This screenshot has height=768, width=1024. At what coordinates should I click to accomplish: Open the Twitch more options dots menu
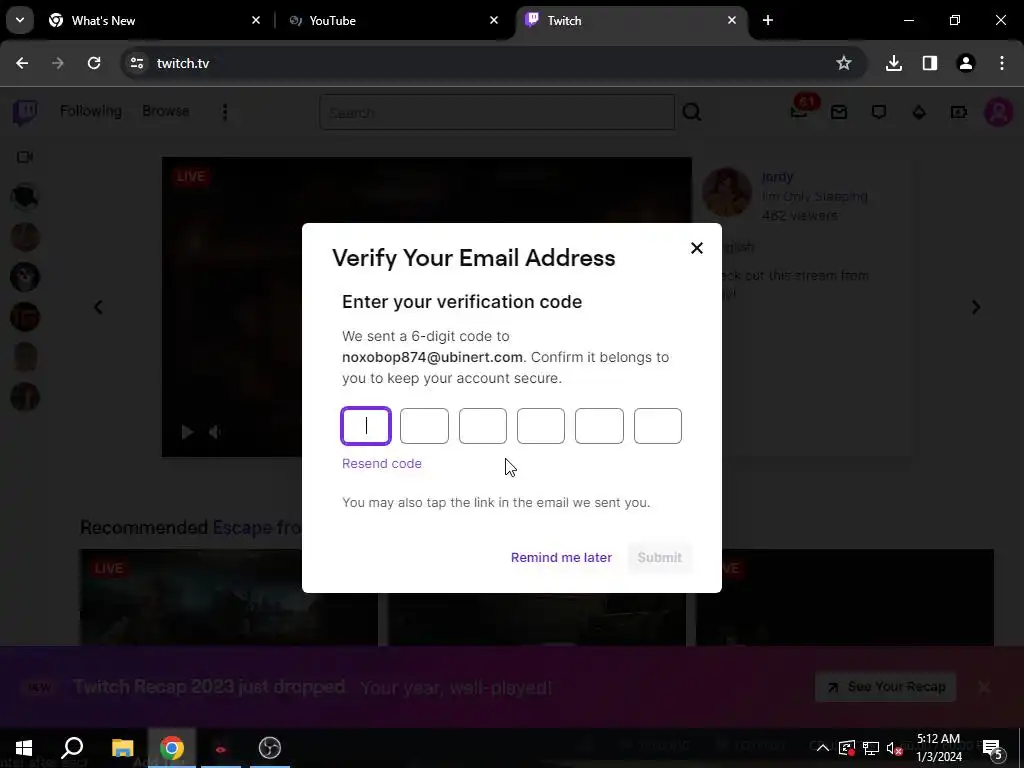pyautogui.click(x=225, y=112)
